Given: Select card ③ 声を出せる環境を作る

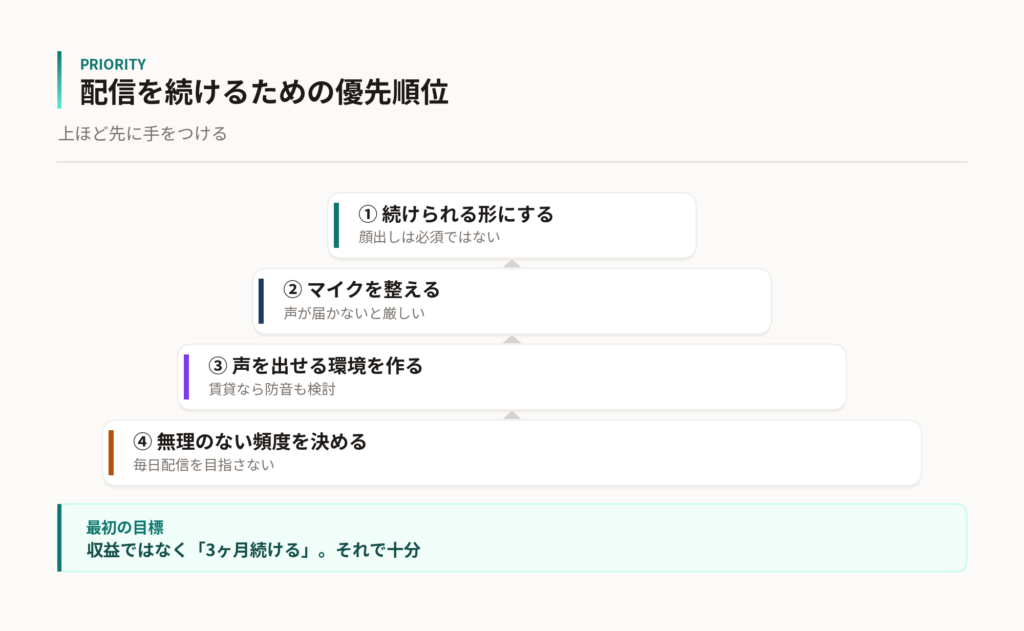Looking at the screenshot, I should pyautogui.click(x=512, y=377).
